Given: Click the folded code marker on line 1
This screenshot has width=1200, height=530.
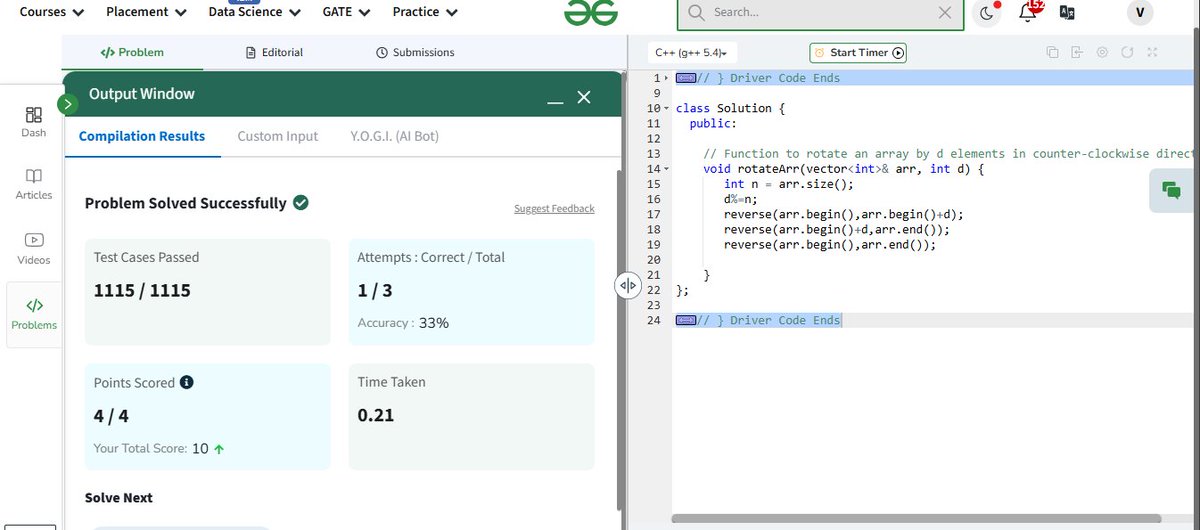Looking at the screenshot, I should [686, 78].
